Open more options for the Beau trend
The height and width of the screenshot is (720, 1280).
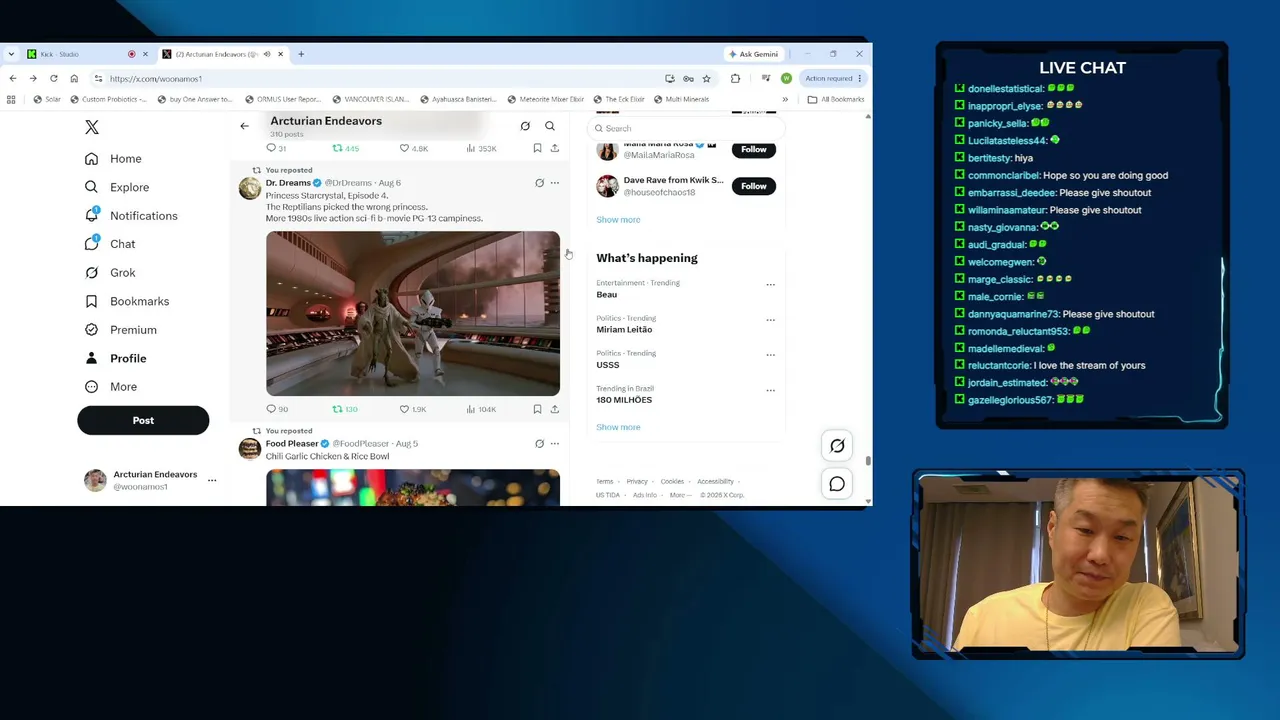coord(770,285)
